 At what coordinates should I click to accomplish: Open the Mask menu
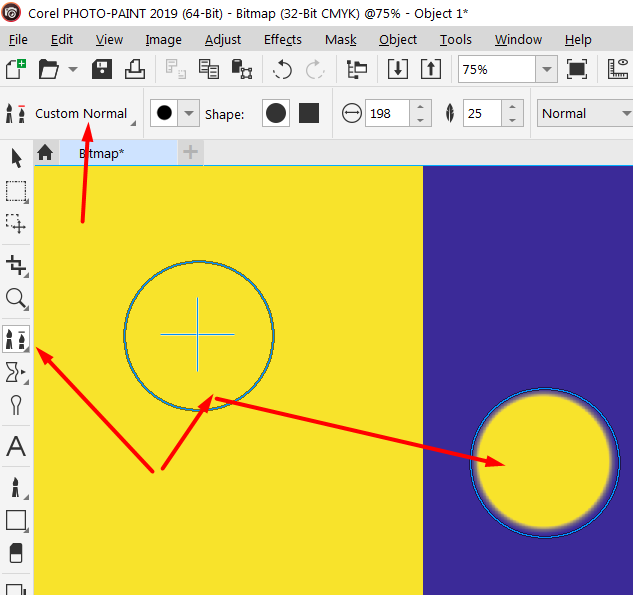pos(341,40)
